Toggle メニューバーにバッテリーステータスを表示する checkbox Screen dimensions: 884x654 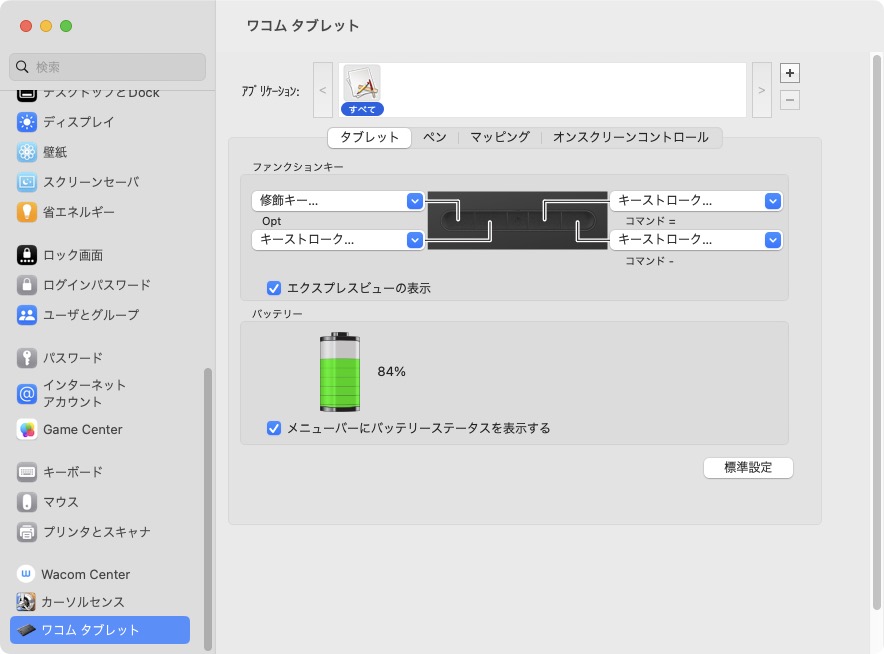tap(273, 428)
